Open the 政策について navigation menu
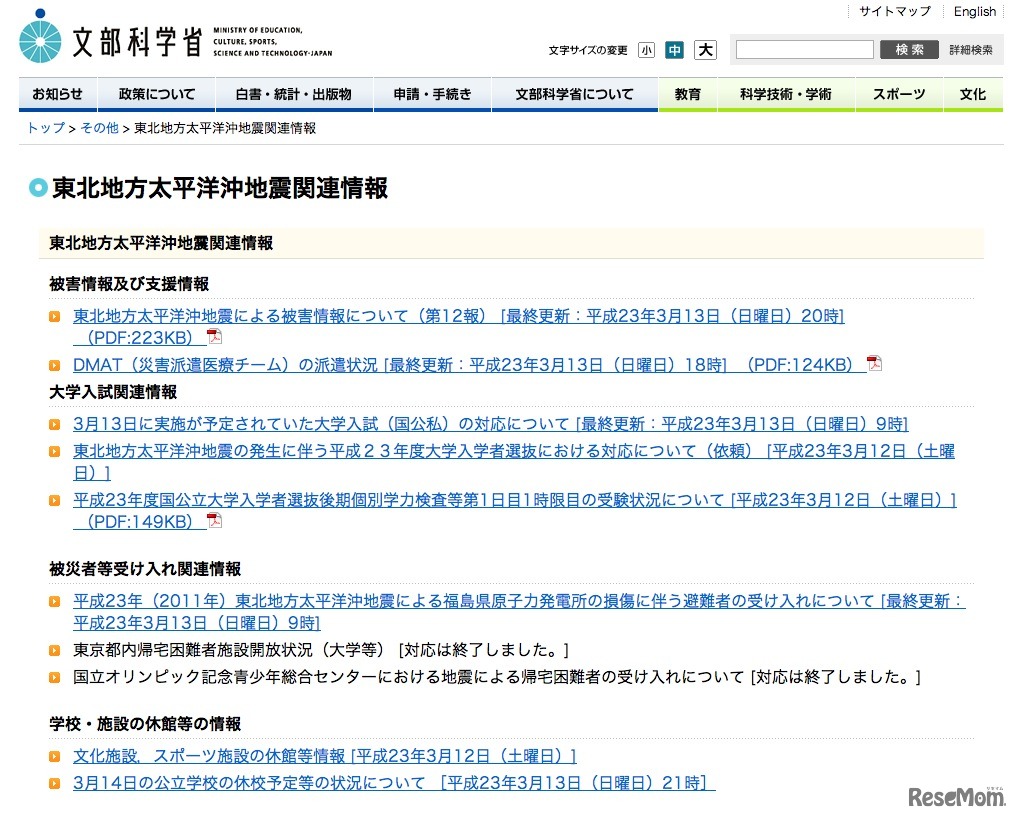The width and height of the screenshot is (1019, 820). click(x=156, y=94)
